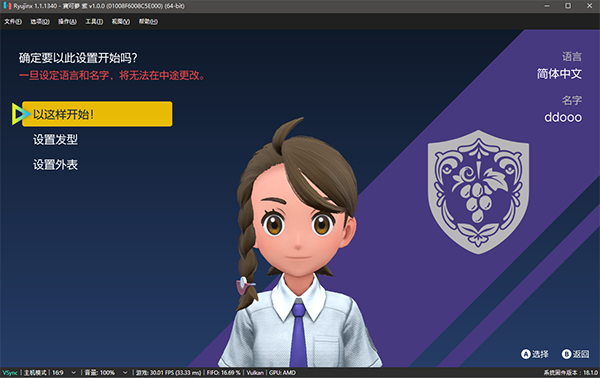Open the 工具(T) menu

tap(94, 21)
